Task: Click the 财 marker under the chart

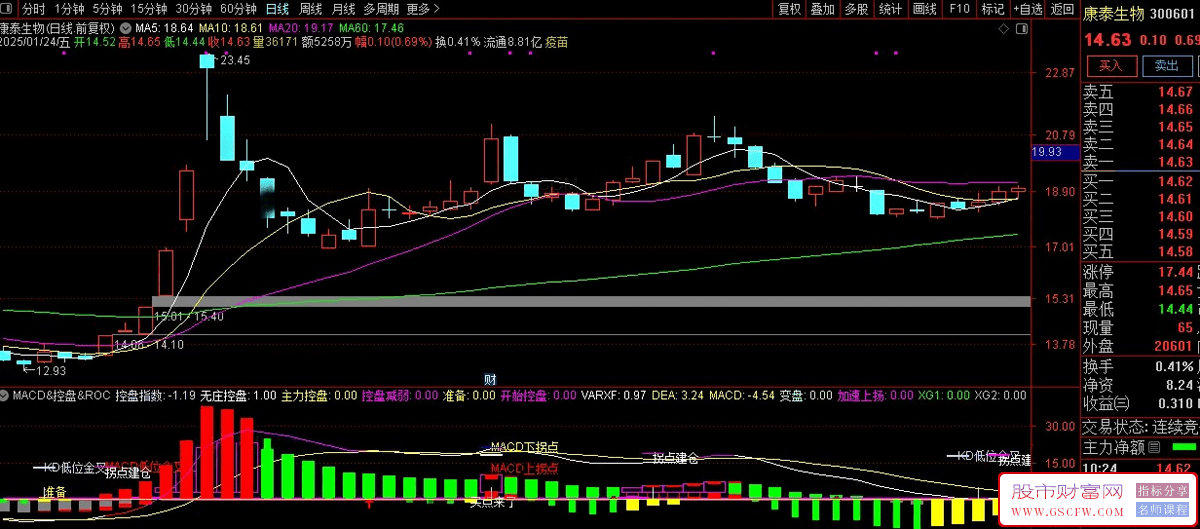Action: (490, 379)
